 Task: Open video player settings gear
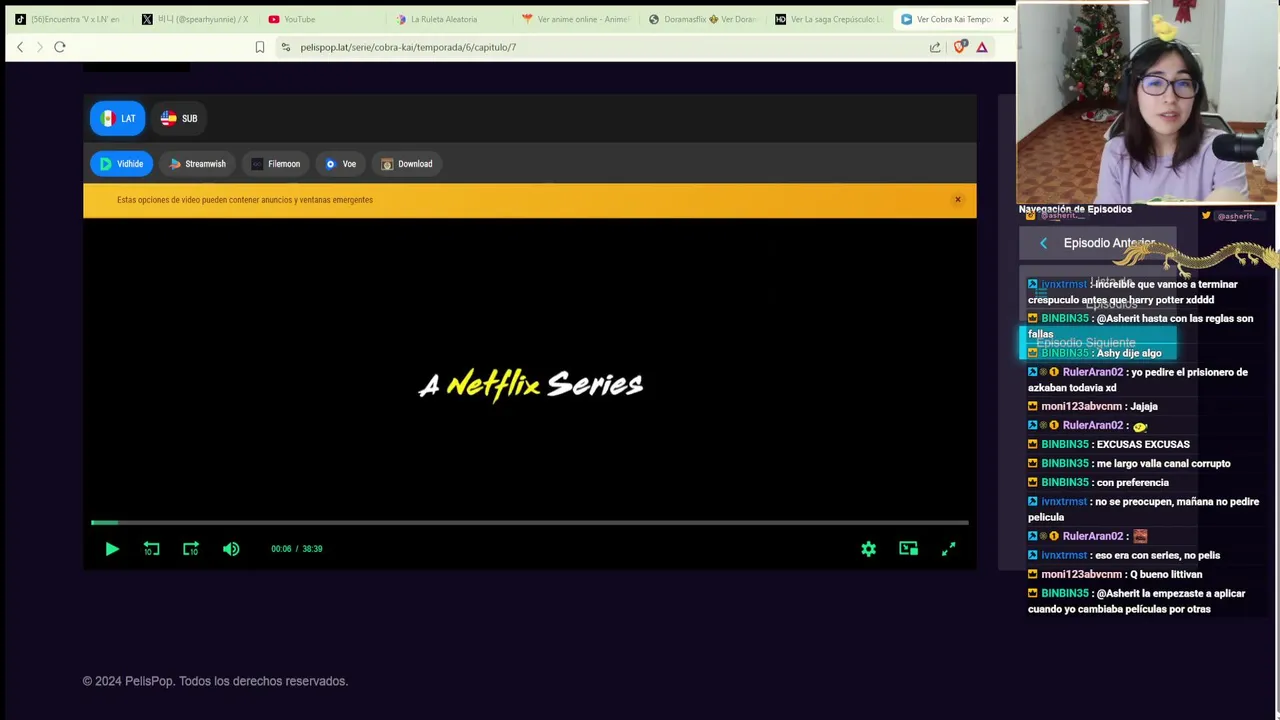click(868, 549)
